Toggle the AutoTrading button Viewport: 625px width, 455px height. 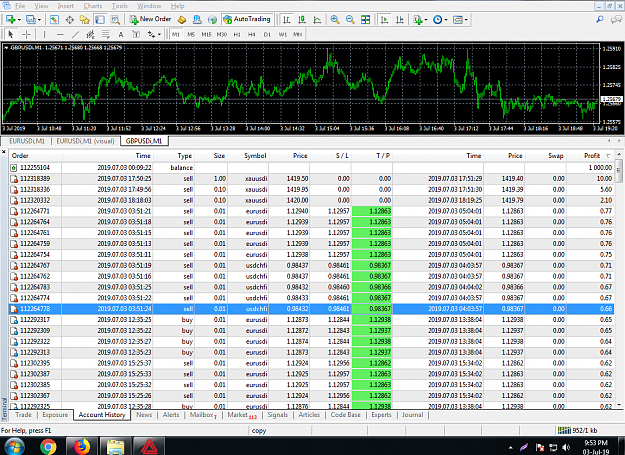247,20
